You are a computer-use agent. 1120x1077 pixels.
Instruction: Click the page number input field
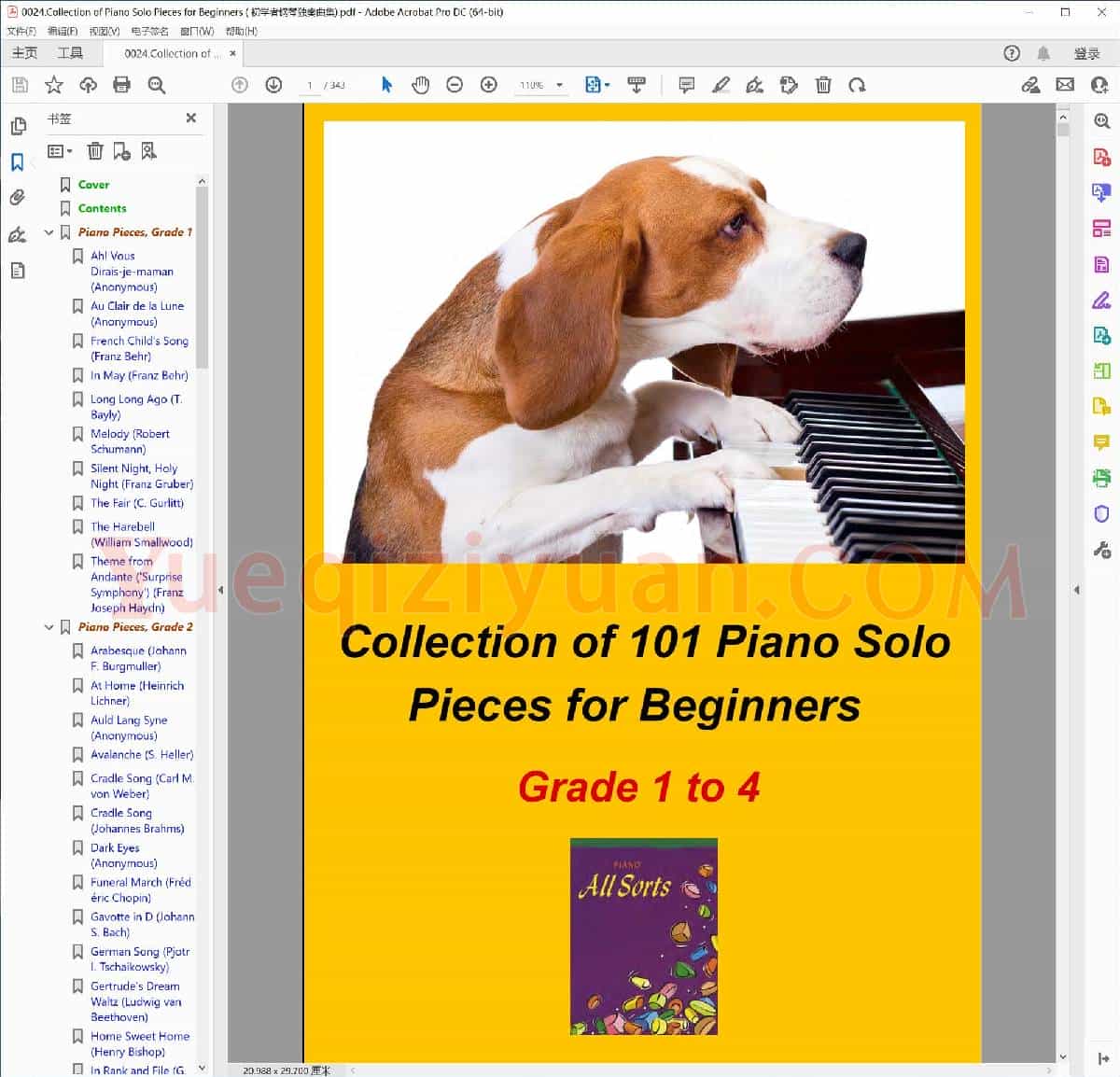point(309,85)
